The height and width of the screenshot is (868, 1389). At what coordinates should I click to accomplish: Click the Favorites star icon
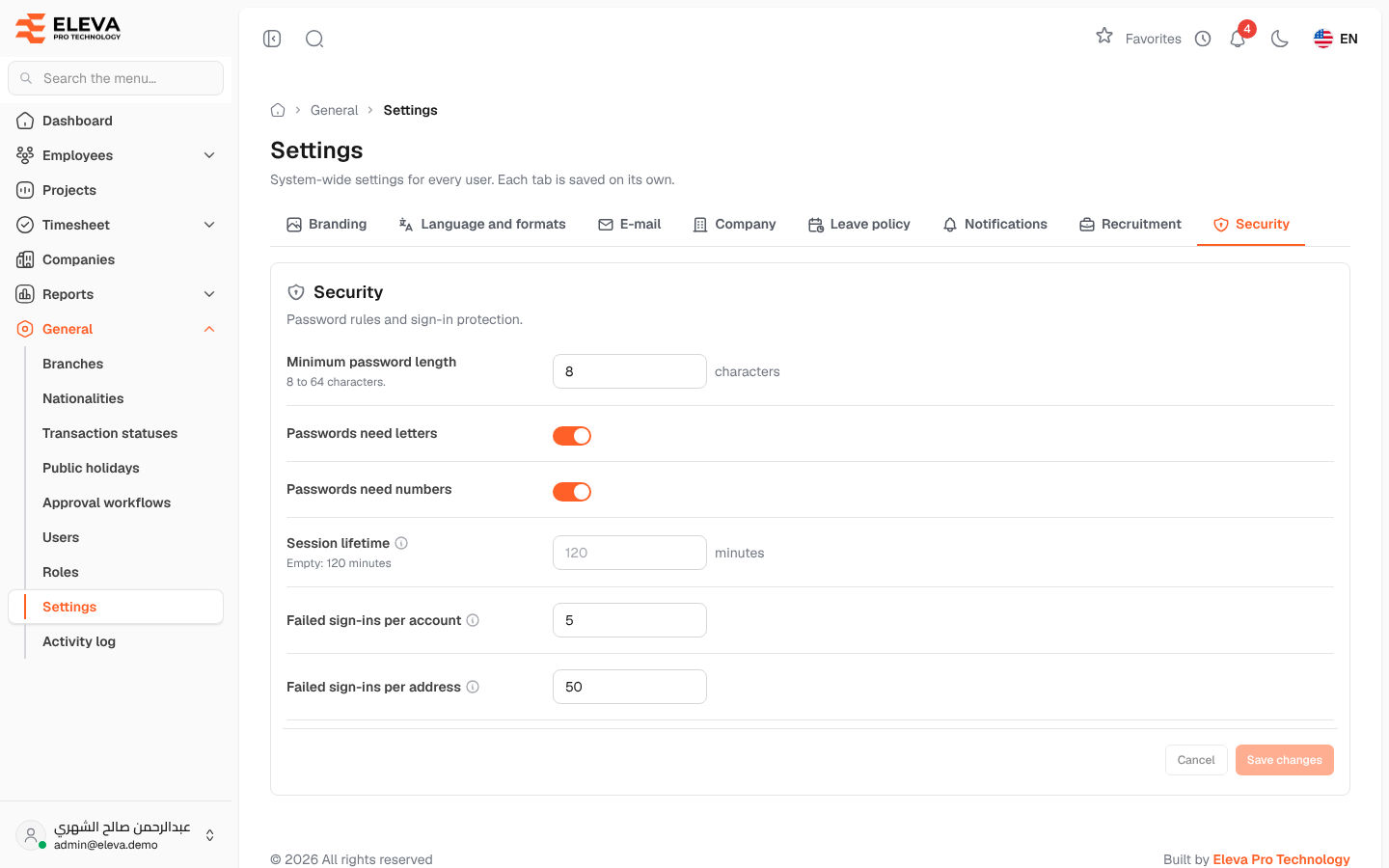click(1104, 37)
